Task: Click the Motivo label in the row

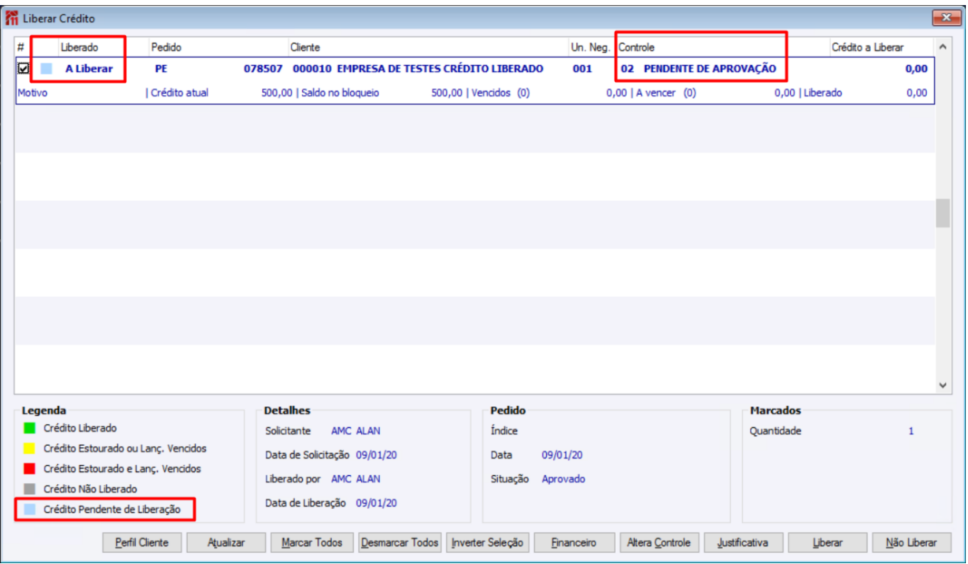Action: click(33, 93)
